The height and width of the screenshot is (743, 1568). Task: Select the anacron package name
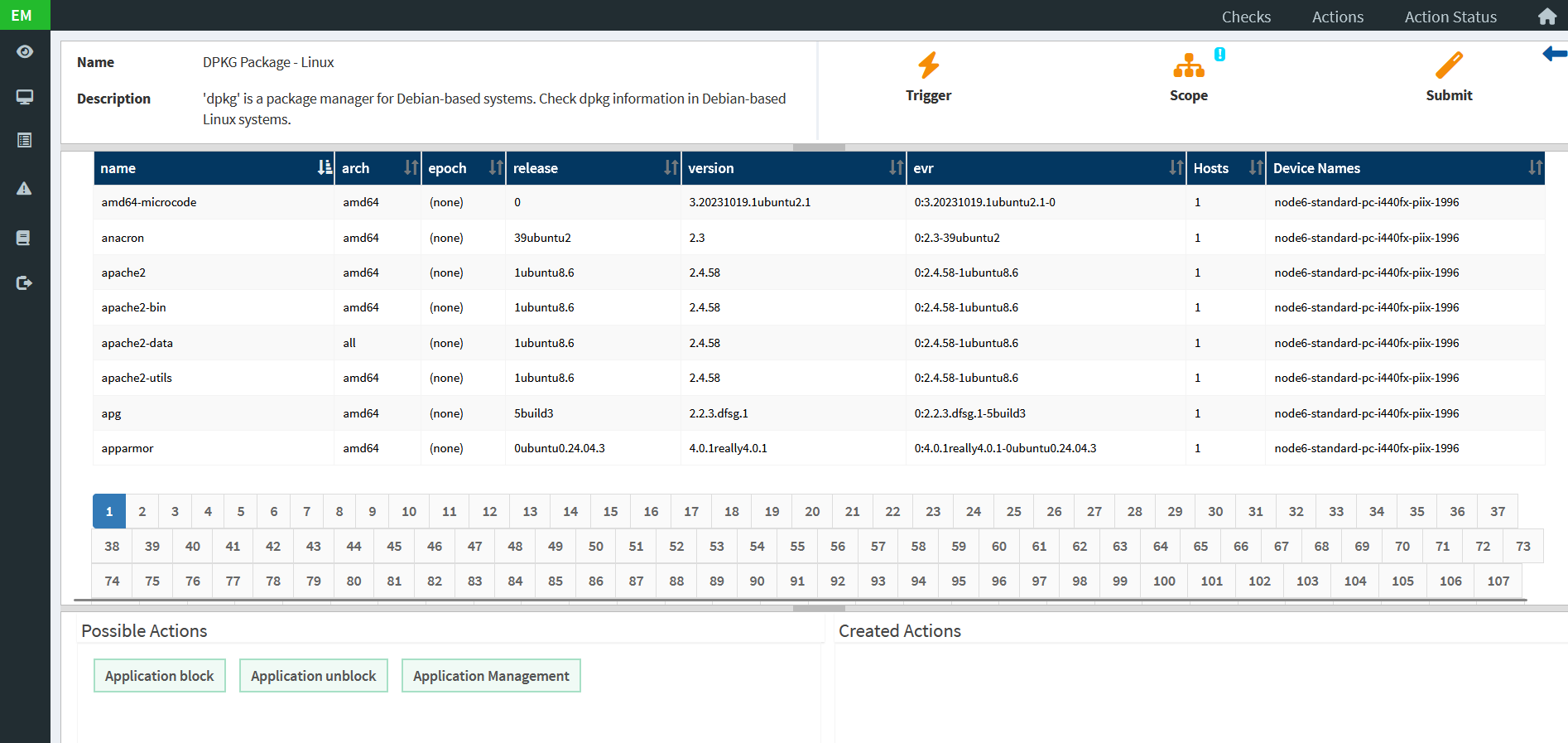[x=123, y=238]
